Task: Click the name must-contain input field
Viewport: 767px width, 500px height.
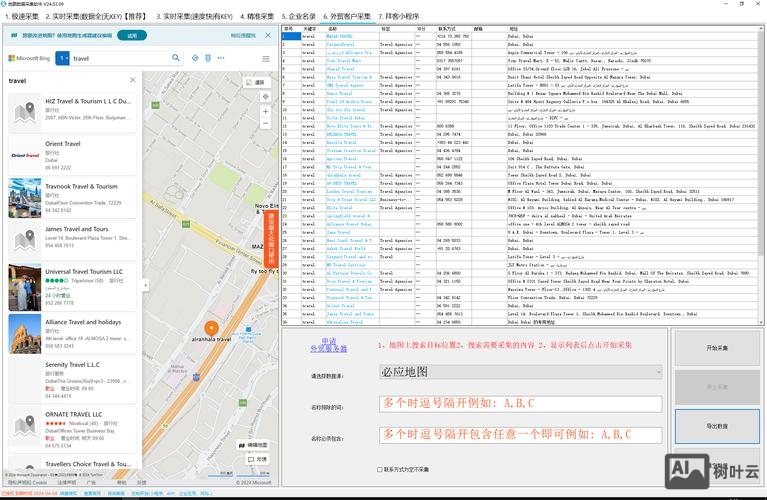Action: (x=520, y=434)
